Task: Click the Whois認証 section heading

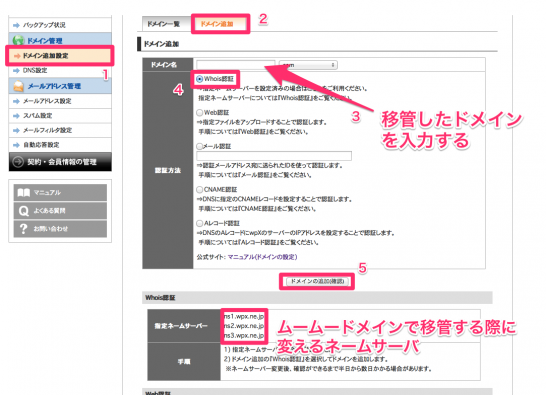Action: coord(160,298)
